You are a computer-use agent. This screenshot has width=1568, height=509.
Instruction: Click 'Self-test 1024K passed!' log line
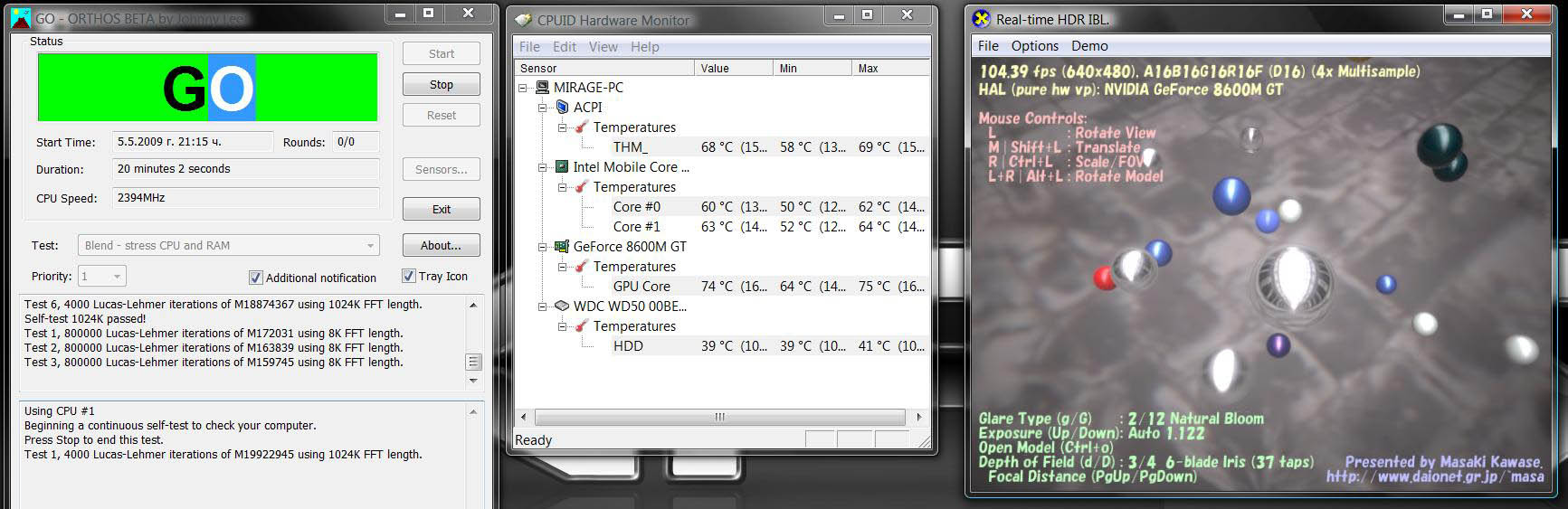85,319
